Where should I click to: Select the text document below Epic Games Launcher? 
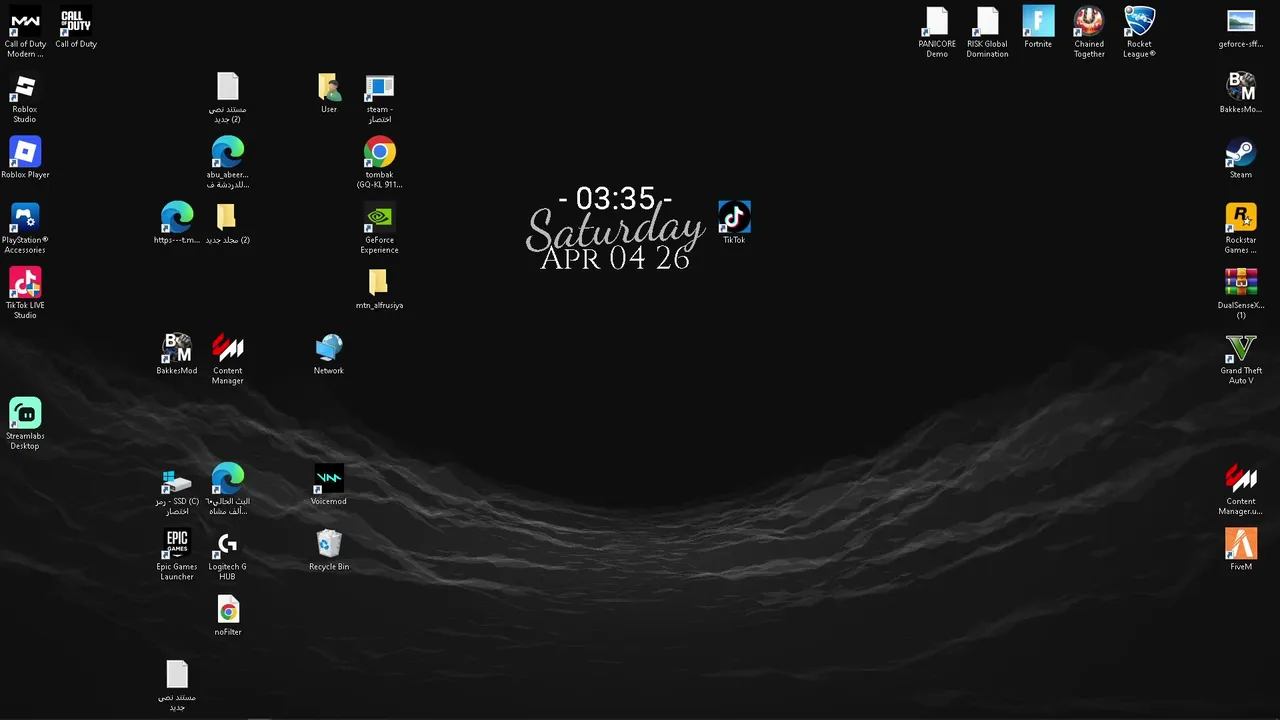click(x=177, y=685)
